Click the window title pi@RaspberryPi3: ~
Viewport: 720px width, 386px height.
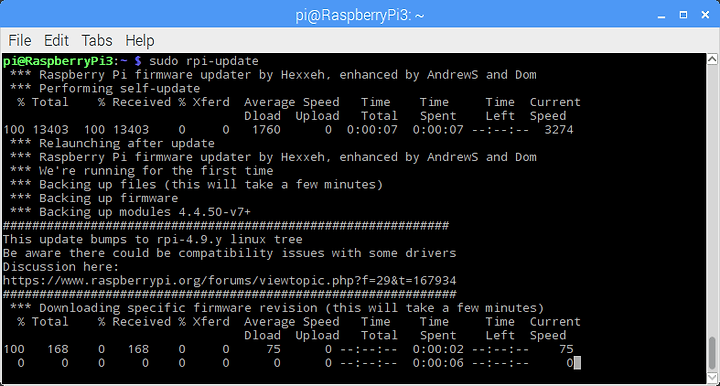360,15
